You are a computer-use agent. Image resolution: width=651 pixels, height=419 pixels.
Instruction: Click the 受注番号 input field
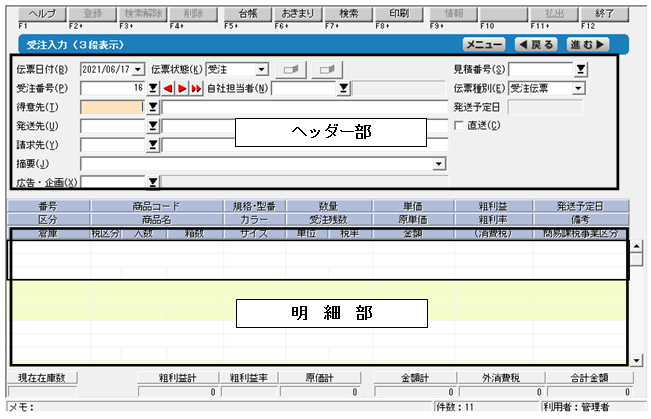113,88
